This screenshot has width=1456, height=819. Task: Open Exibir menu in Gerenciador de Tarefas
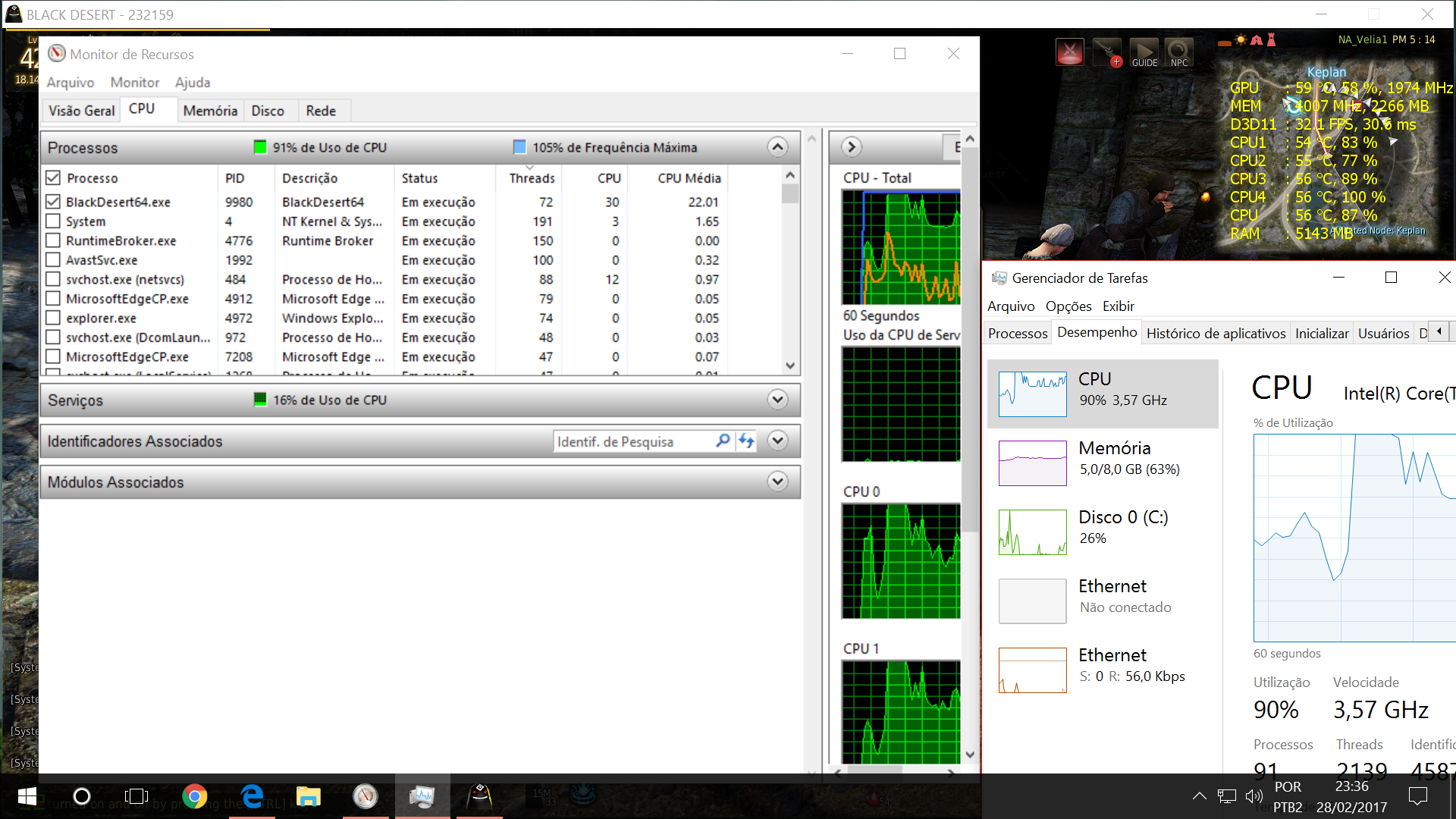(1119, 306)
